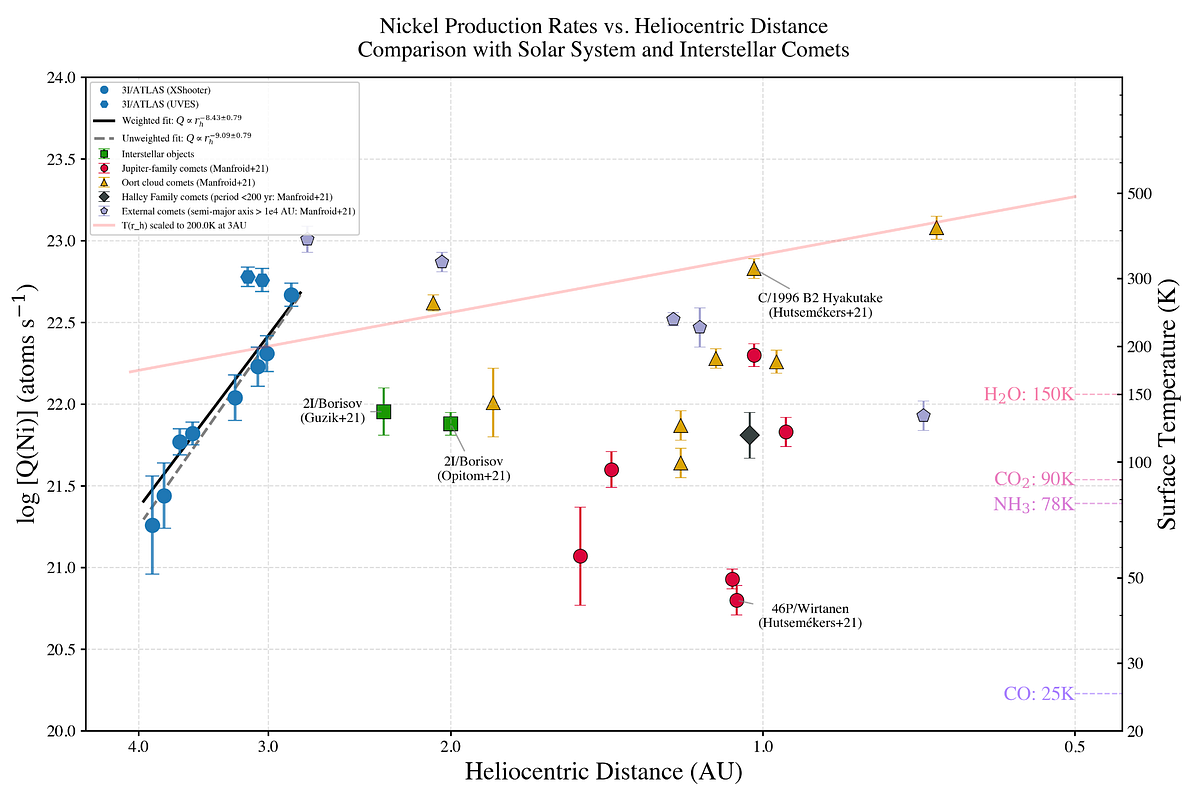The image size is (1200, 796).
Task: Click the 2I/Borisov (Opitom+21) label
Action: [x=473, y=469]
